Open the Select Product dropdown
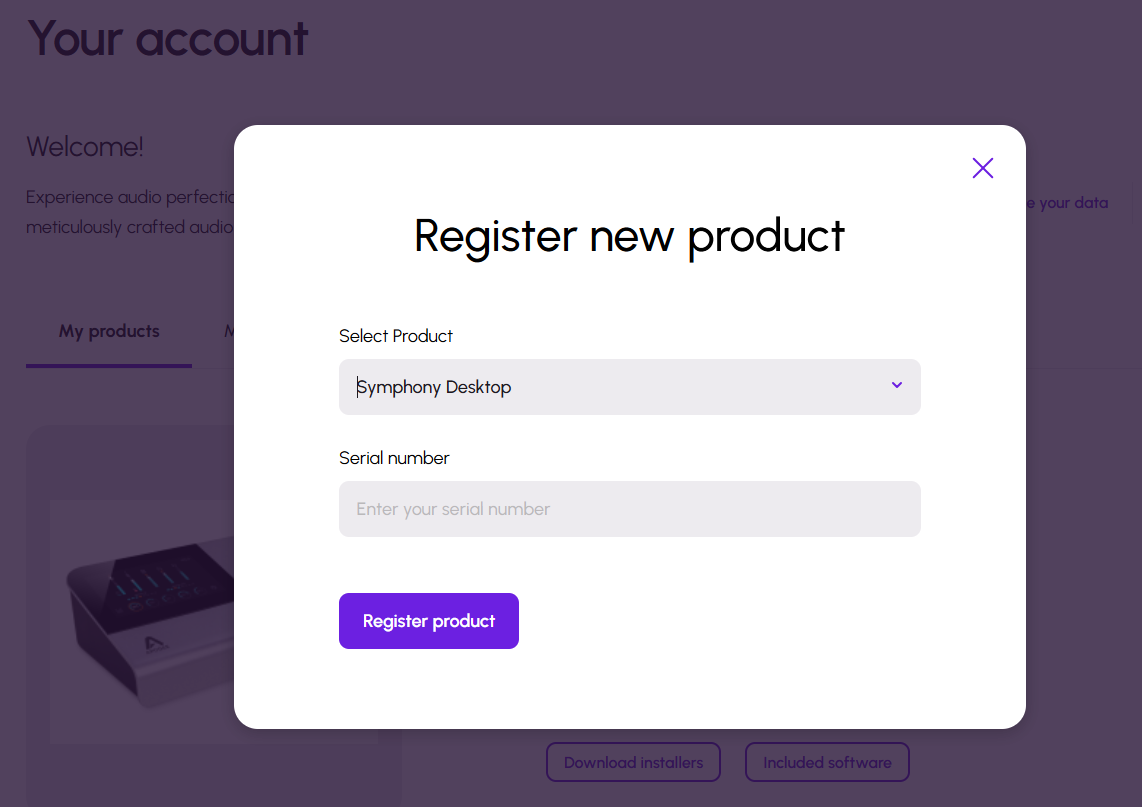This screenshot has height=807, width=1142. [x=629, y=387]
